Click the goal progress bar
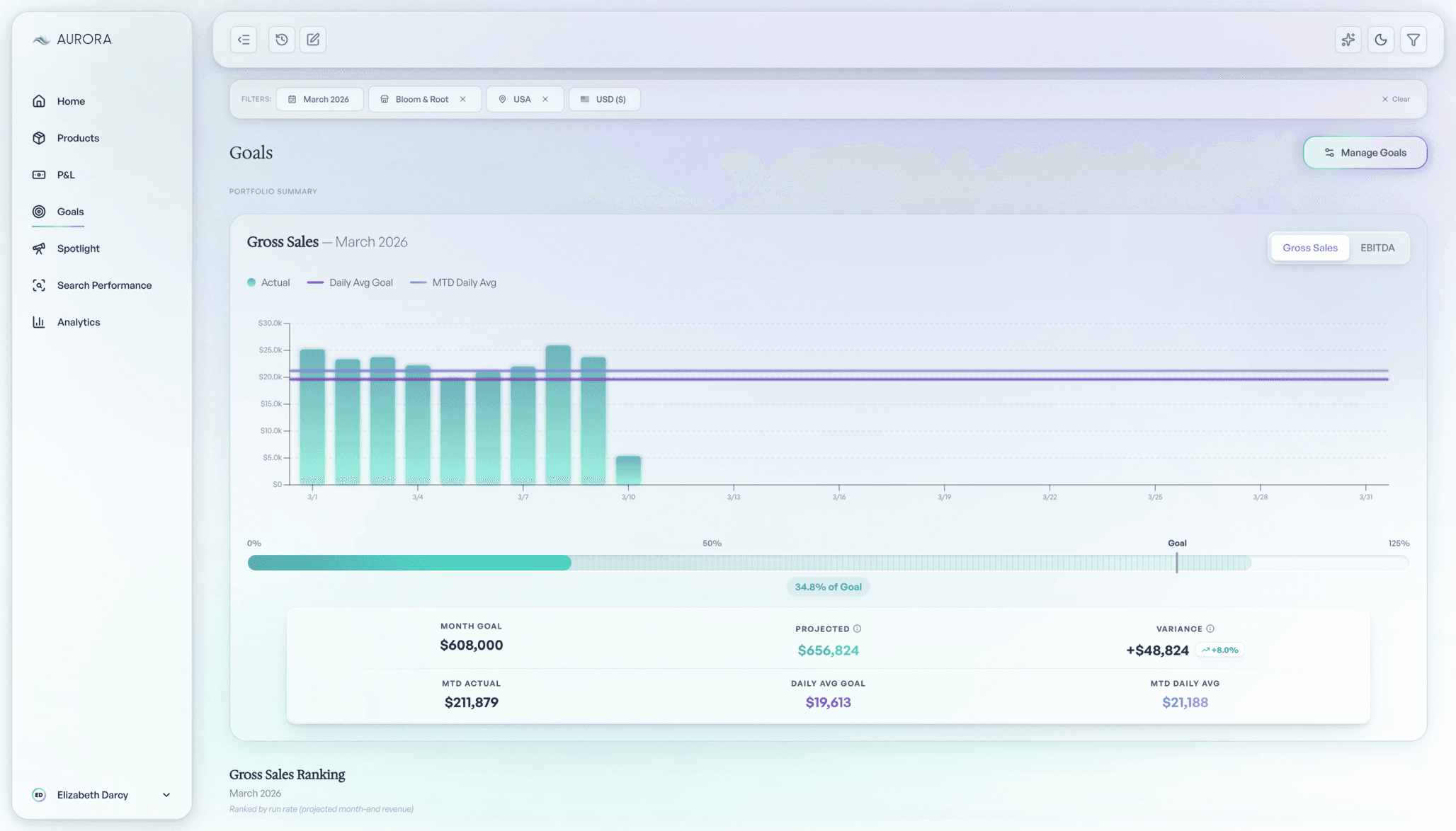The width and height of the screenshot is (1456, 831). tap(829, 563)
